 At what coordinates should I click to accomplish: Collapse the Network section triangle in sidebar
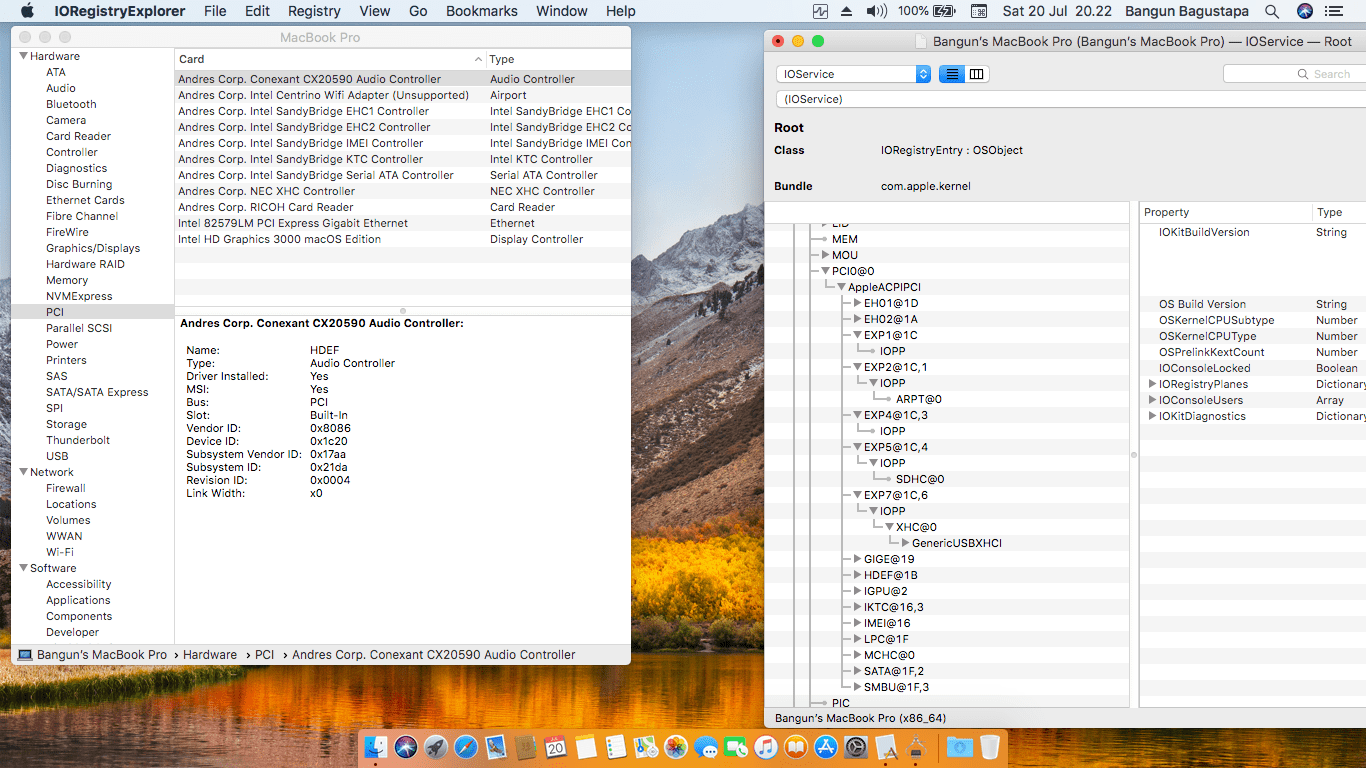[23, 472]
